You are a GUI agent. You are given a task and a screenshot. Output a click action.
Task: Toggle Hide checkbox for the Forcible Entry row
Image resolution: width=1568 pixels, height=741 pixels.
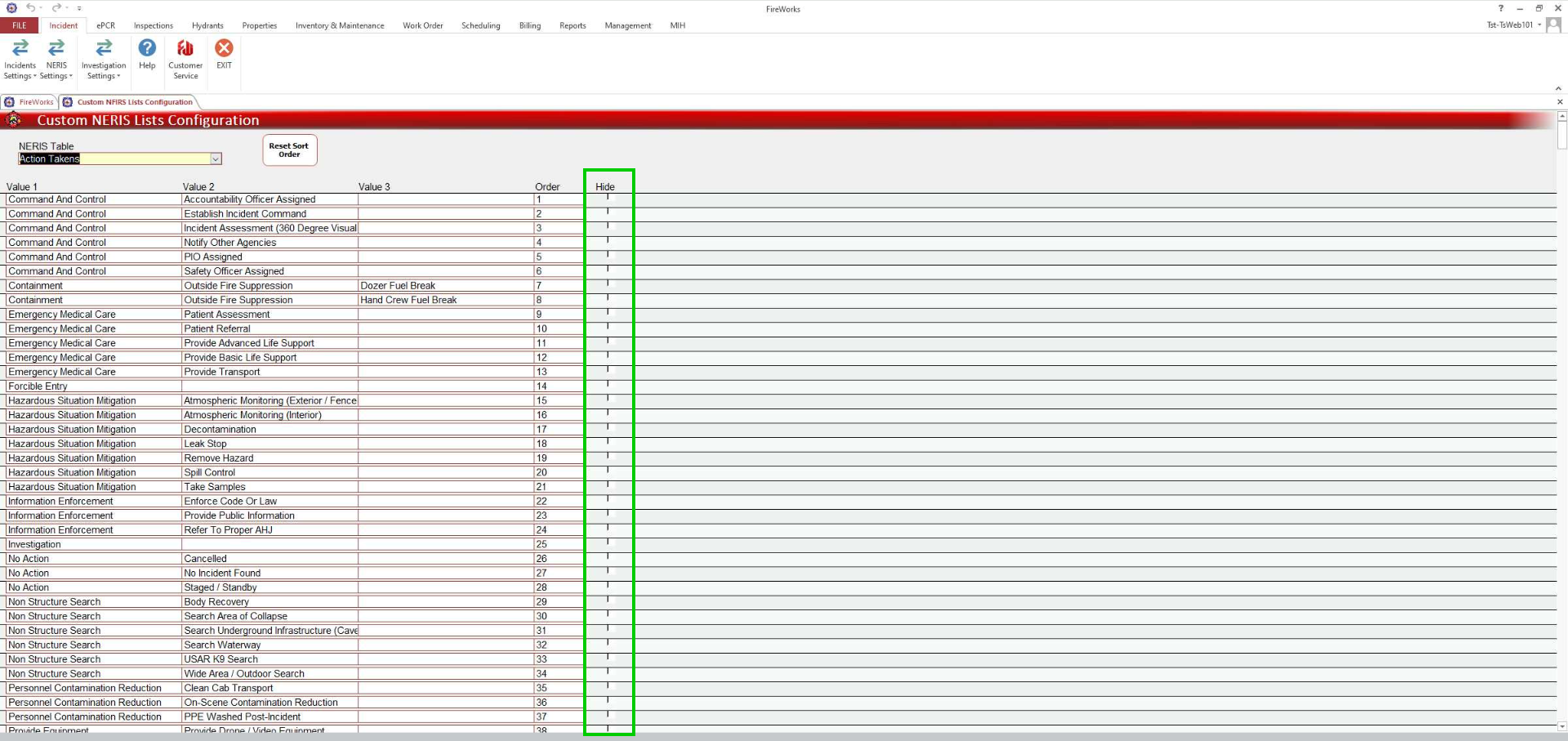(x=608, y=384)
